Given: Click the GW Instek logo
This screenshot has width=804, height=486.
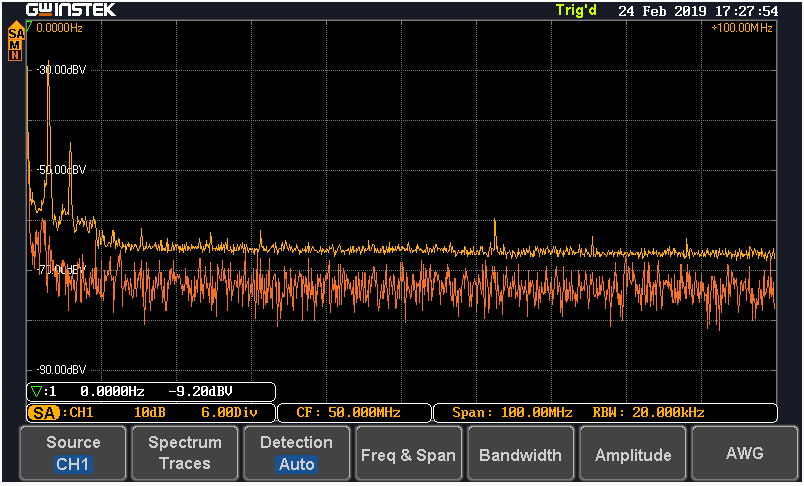Looking at the screenshot, I should click(70, 10).
